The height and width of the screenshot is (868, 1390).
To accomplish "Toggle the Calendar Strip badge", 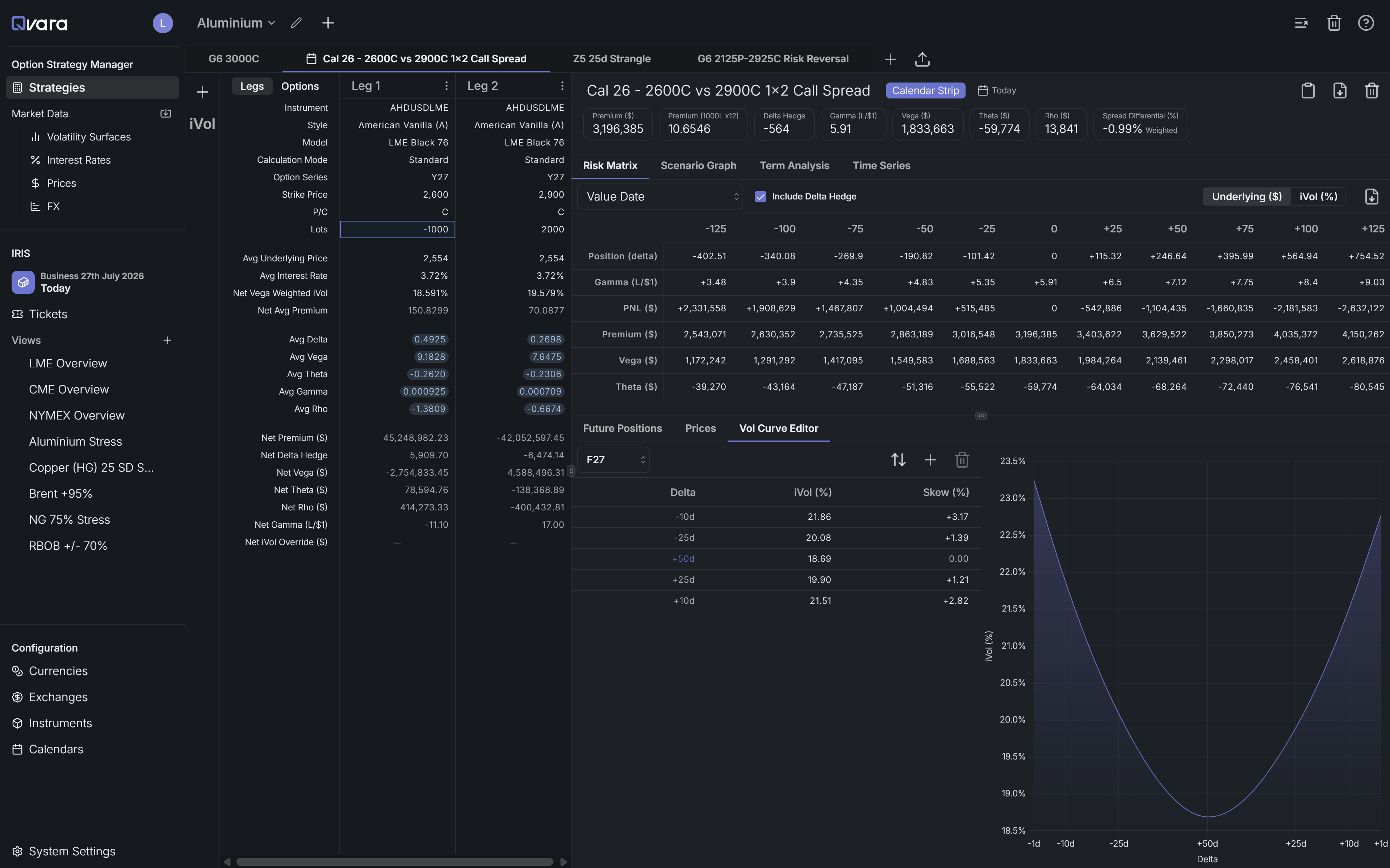I will [x=925, y=91].
